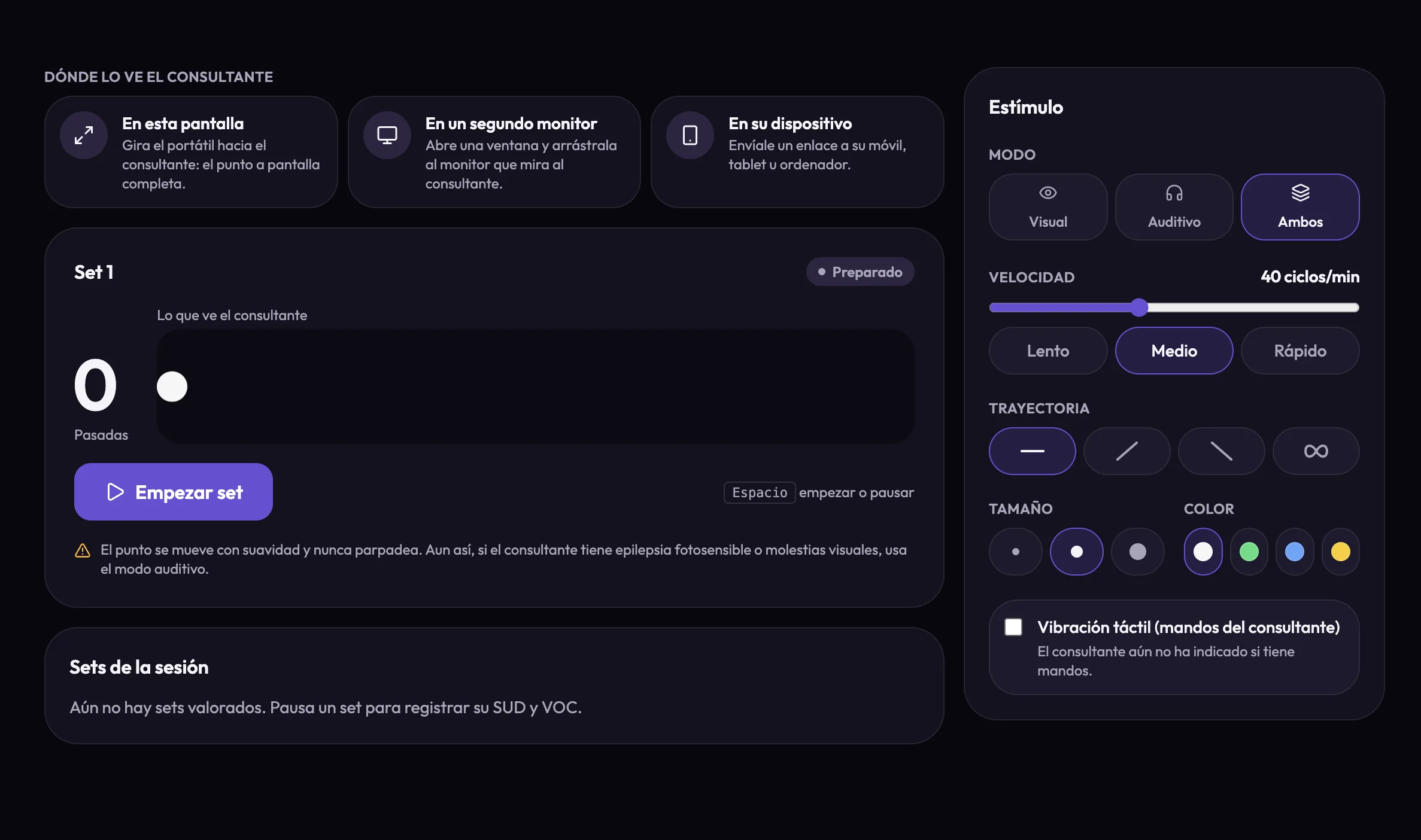The image size is (1421, 840).
Task: Select the white dot color
Action: (x=1203, y=552)
